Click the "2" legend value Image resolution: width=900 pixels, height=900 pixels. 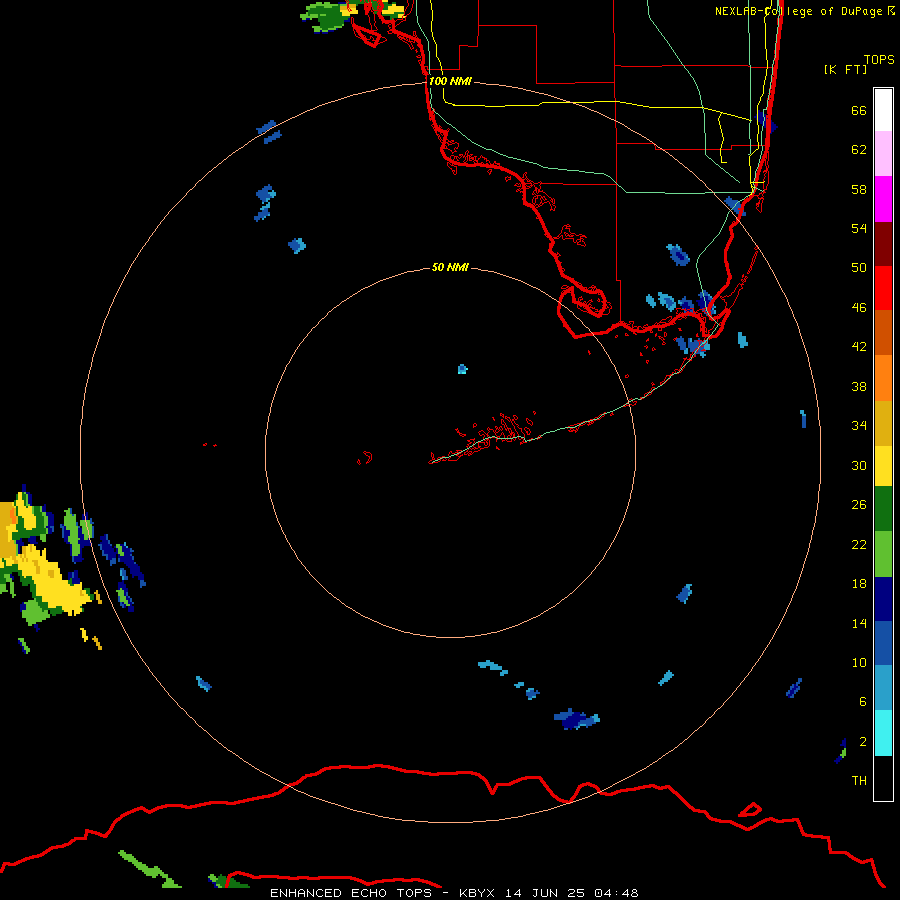(x=863, y=742)
